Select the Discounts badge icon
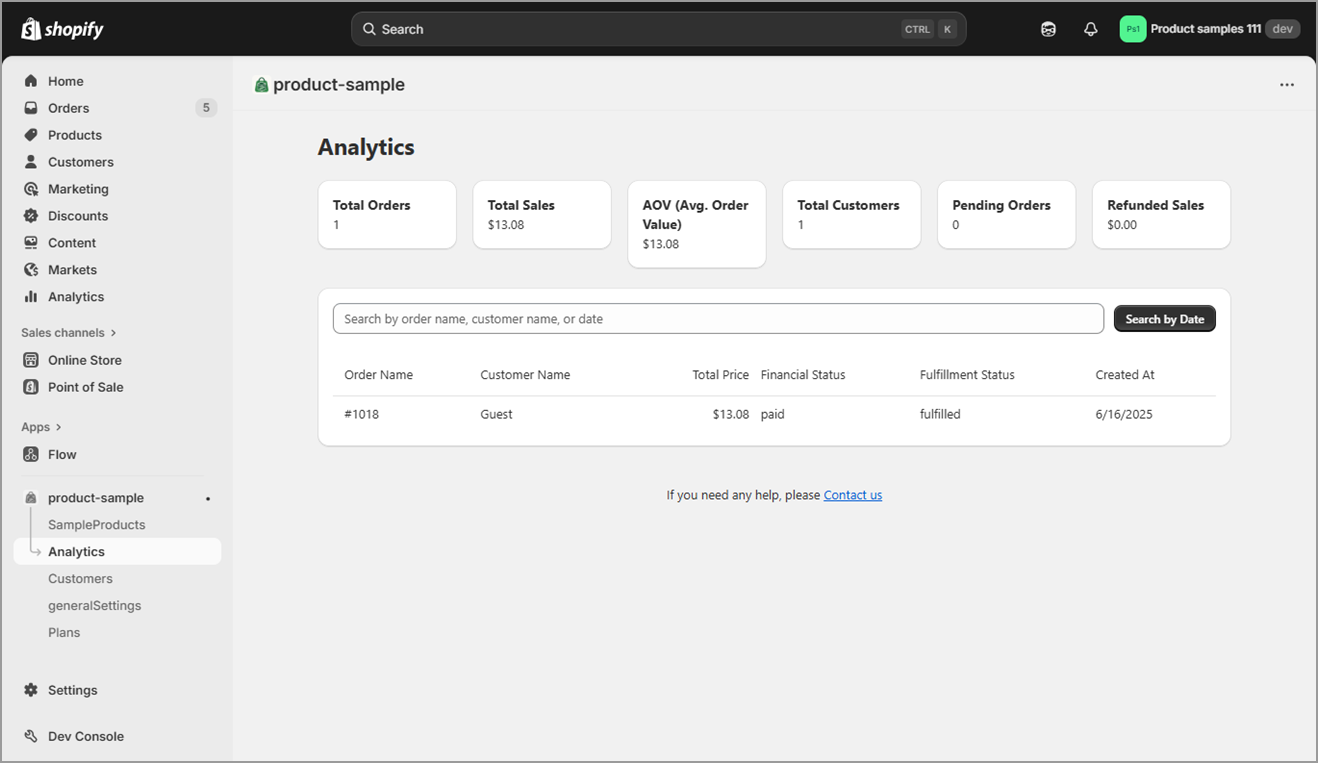1318x763 pixels. pos(31,216)
